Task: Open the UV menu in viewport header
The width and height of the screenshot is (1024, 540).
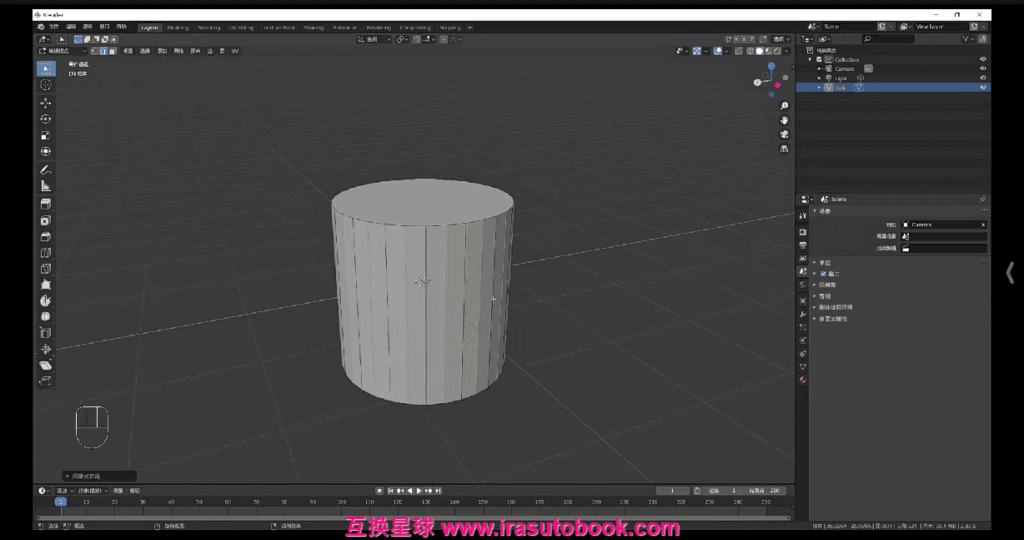Action: coord(235,51)
